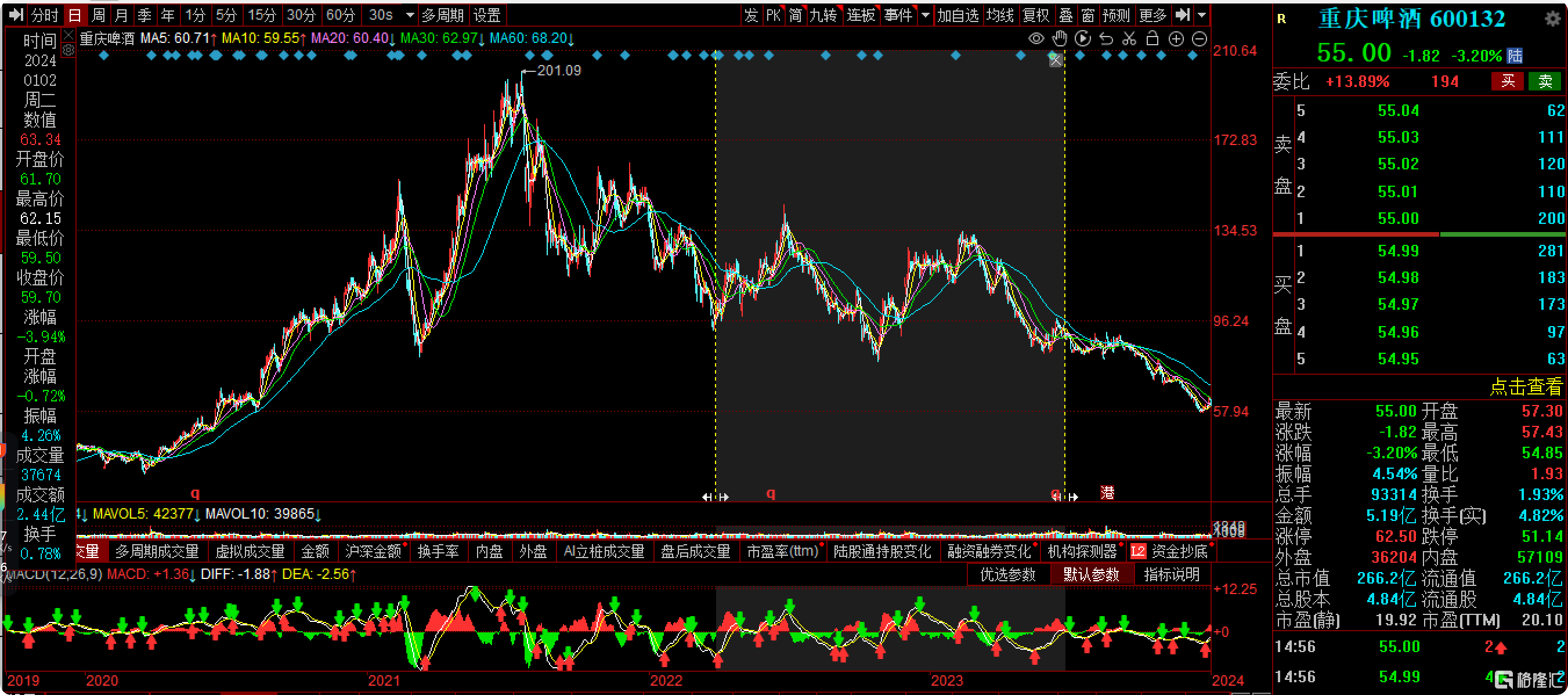Toggle the 事件 events display
The image size is (1568, 695).
898,15
